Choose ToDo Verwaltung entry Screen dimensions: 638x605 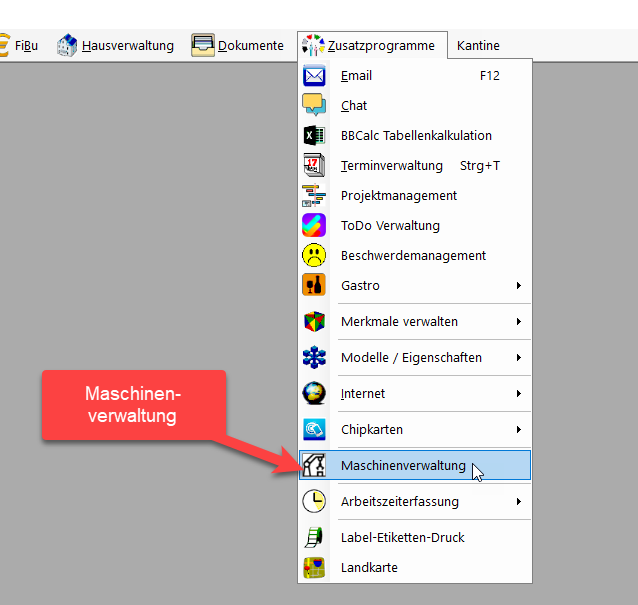click(x=415, y=225)
